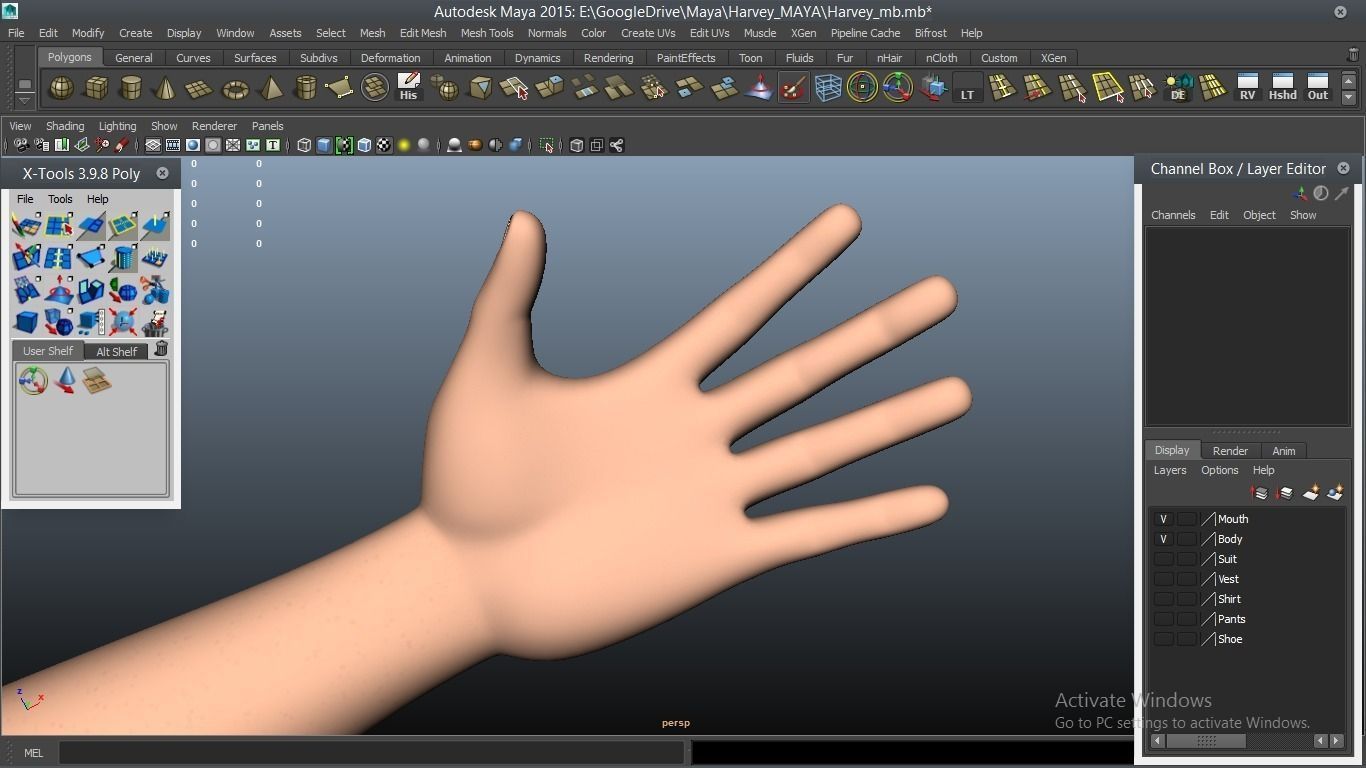Select the Sculpt Geometry brush shelf icon
This screenshot has height=768, width=1366.
click(794, 88)
